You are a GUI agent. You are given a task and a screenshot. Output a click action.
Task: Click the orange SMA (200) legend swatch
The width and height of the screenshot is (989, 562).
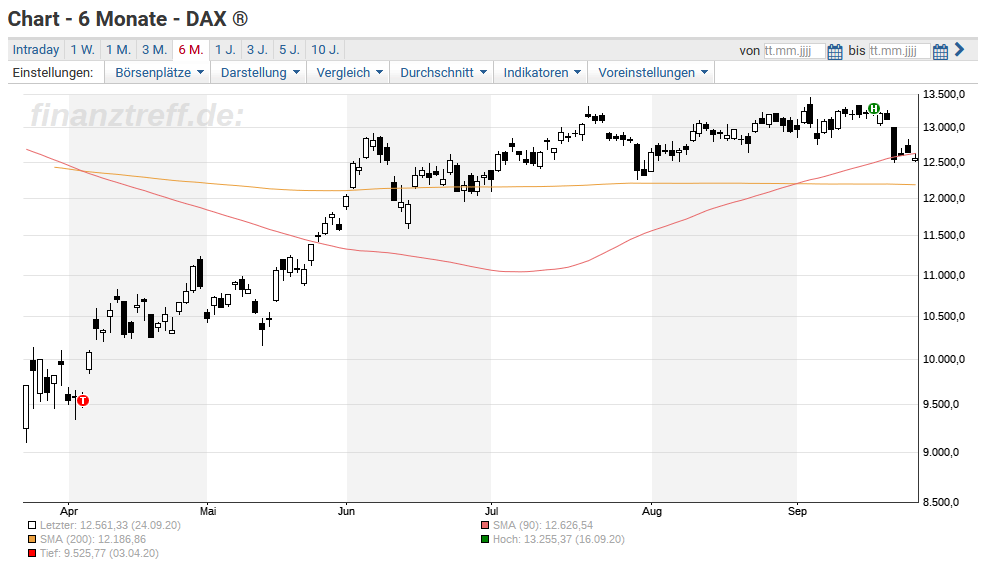(x=32, y=539)
